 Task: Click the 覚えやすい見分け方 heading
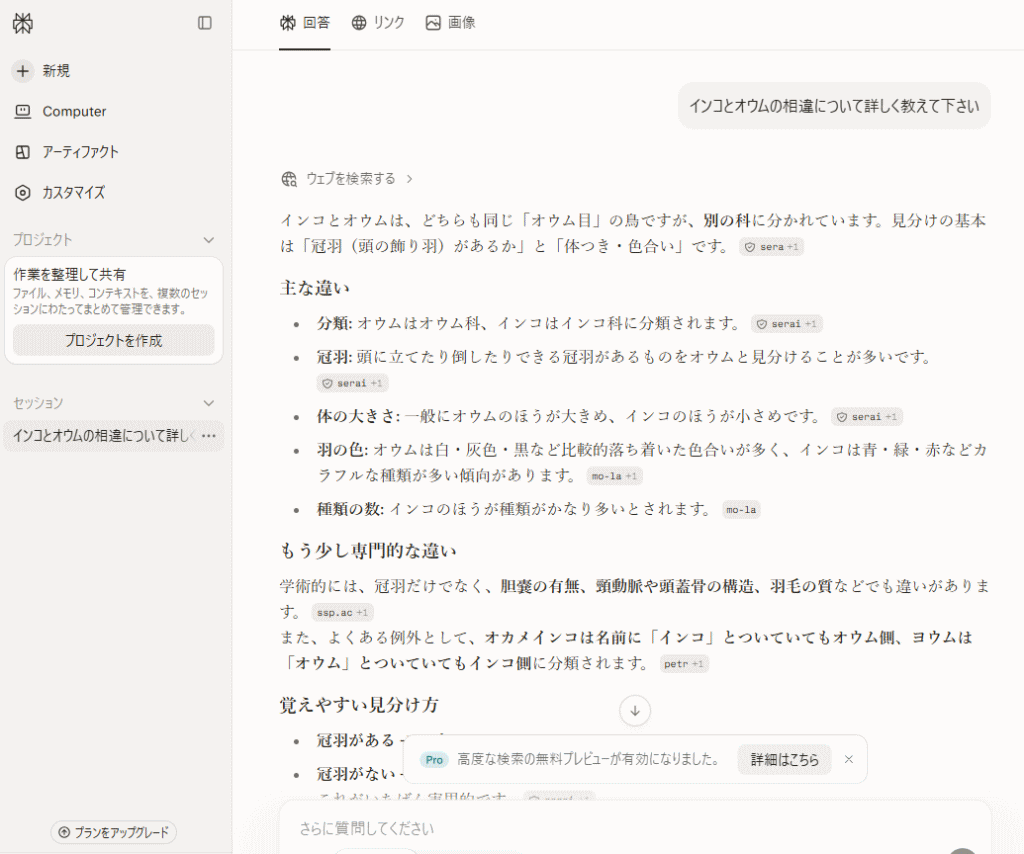(x=359, y=705)
